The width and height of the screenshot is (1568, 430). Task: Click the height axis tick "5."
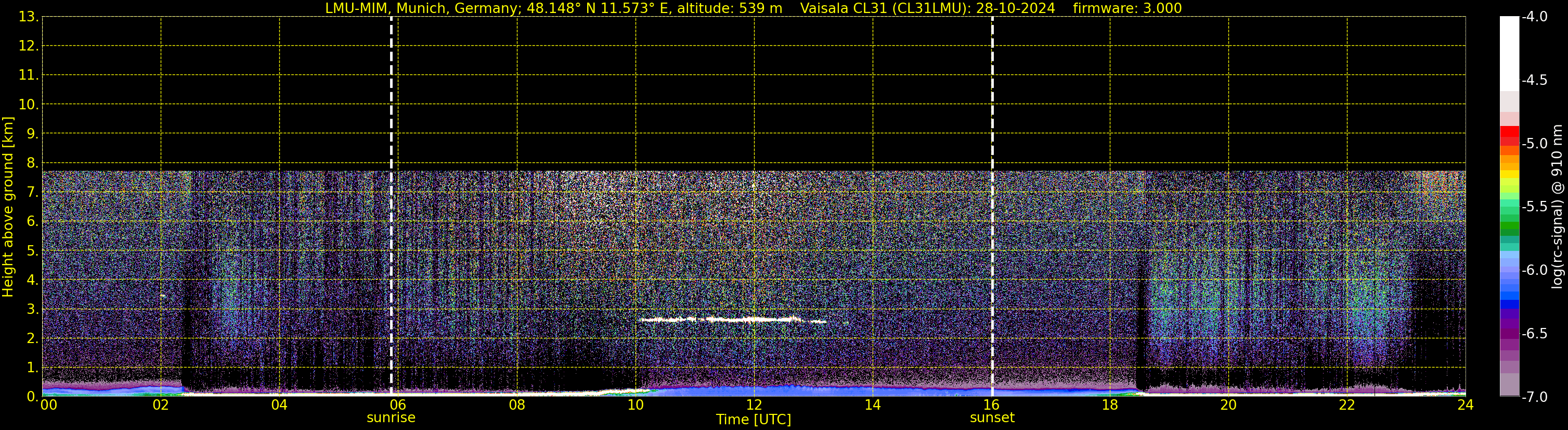32,251
